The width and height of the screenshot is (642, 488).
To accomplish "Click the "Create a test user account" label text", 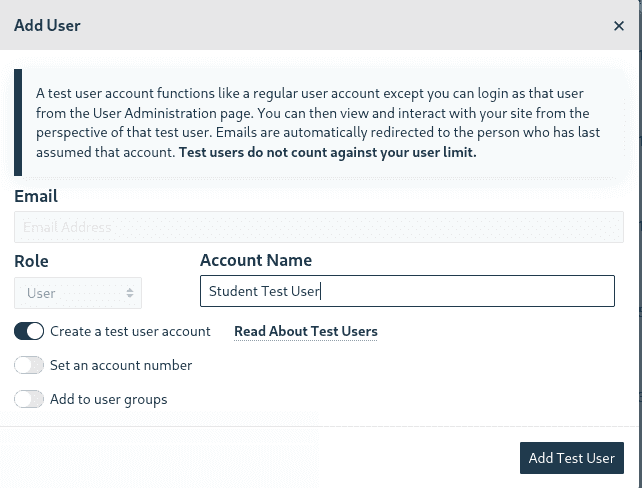I will [x=130, y=331].
